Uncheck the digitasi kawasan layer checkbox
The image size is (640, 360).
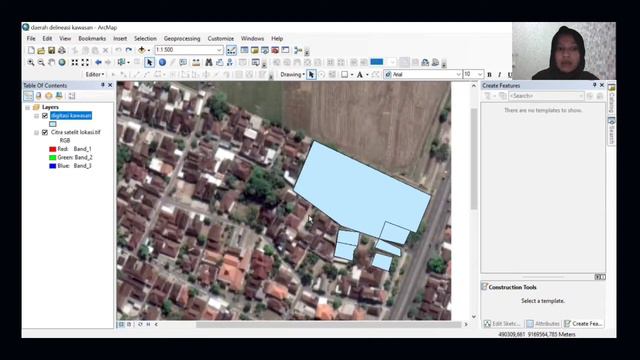(x=45, y=116)
